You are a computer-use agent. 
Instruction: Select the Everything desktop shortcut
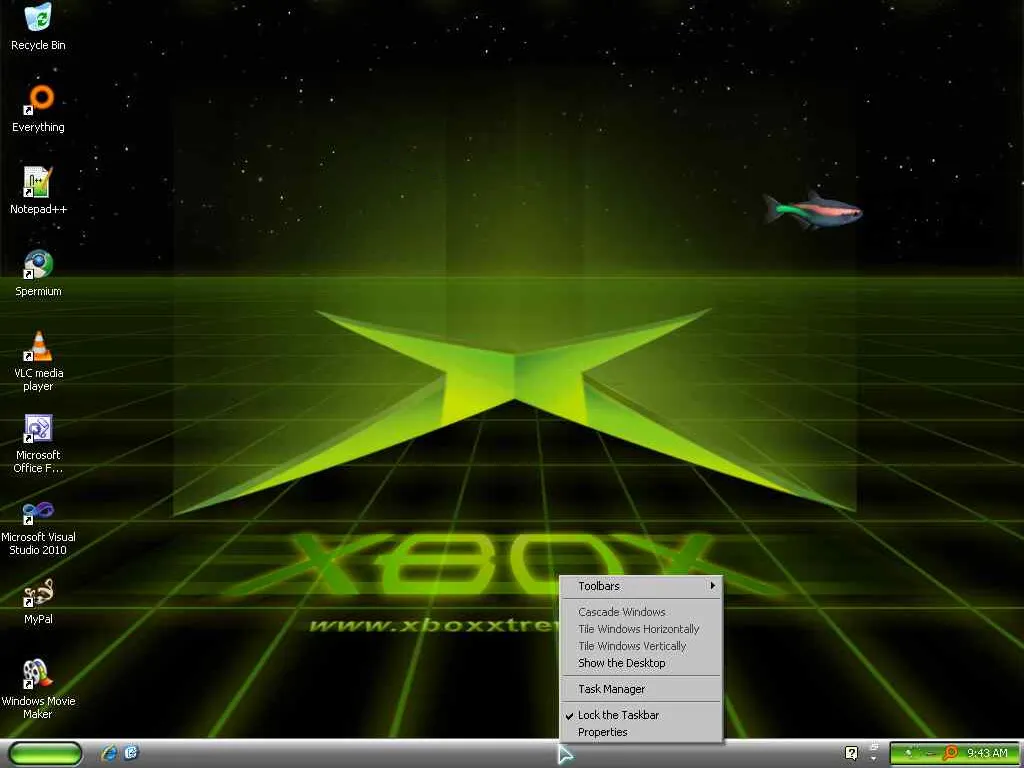pyautogui.click(x=38, y=108)
